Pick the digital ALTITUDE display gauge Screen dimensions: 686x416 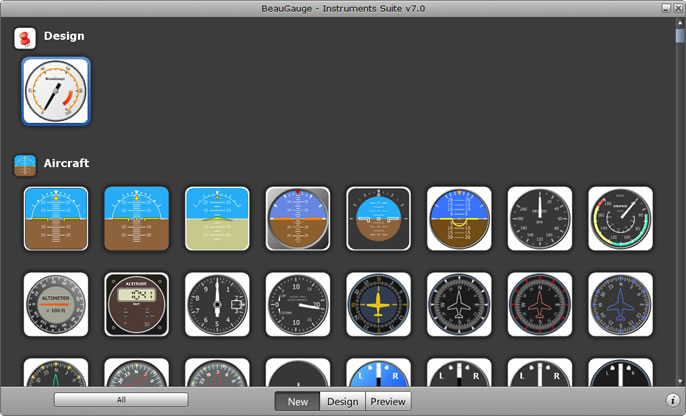click(x=136, y=304)
